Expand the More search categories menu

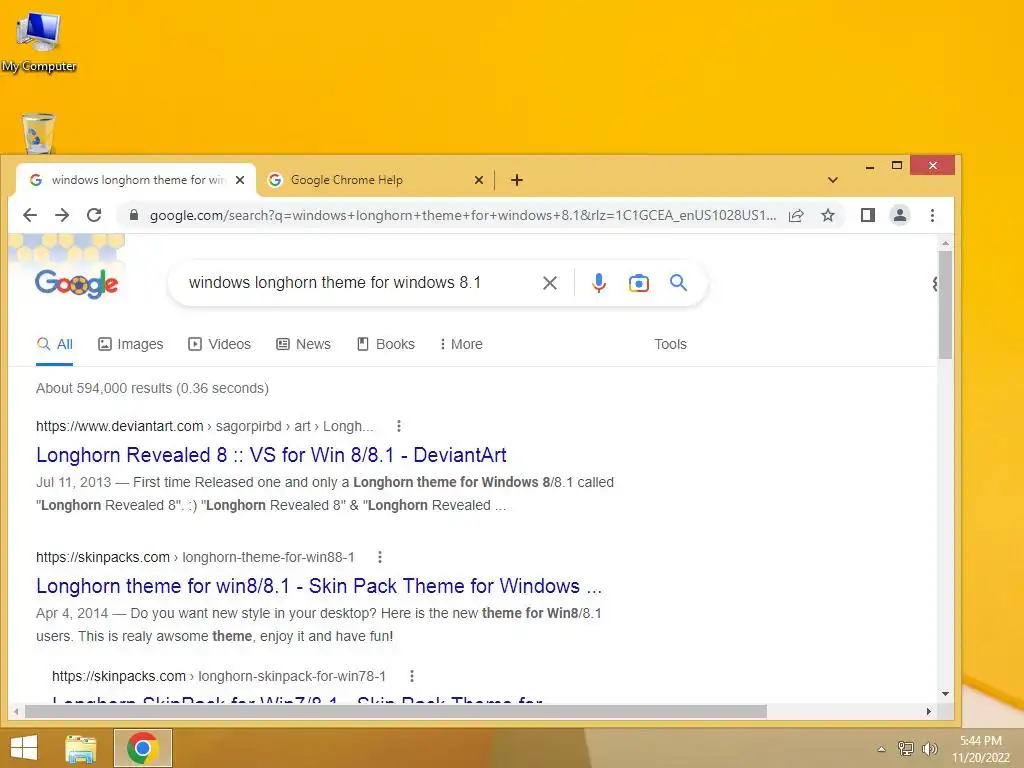coord(462,344)
